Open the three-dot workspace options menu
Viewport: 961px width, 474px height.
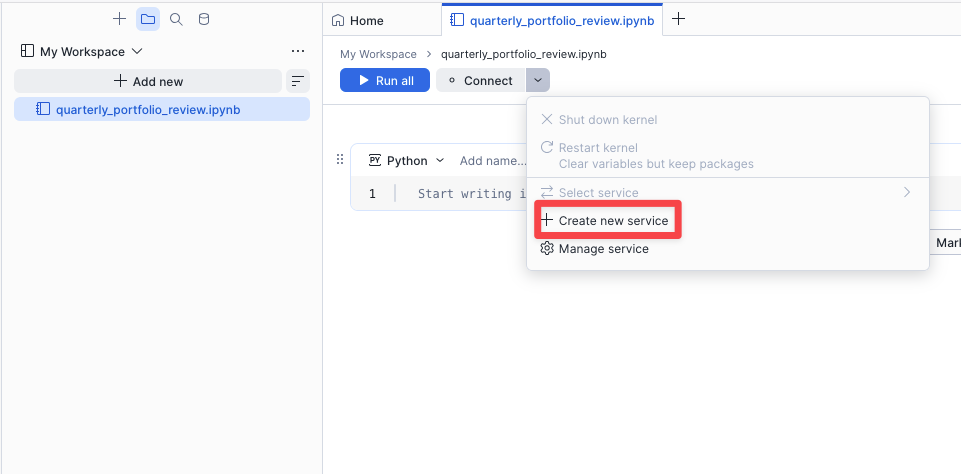click(298, 52)
